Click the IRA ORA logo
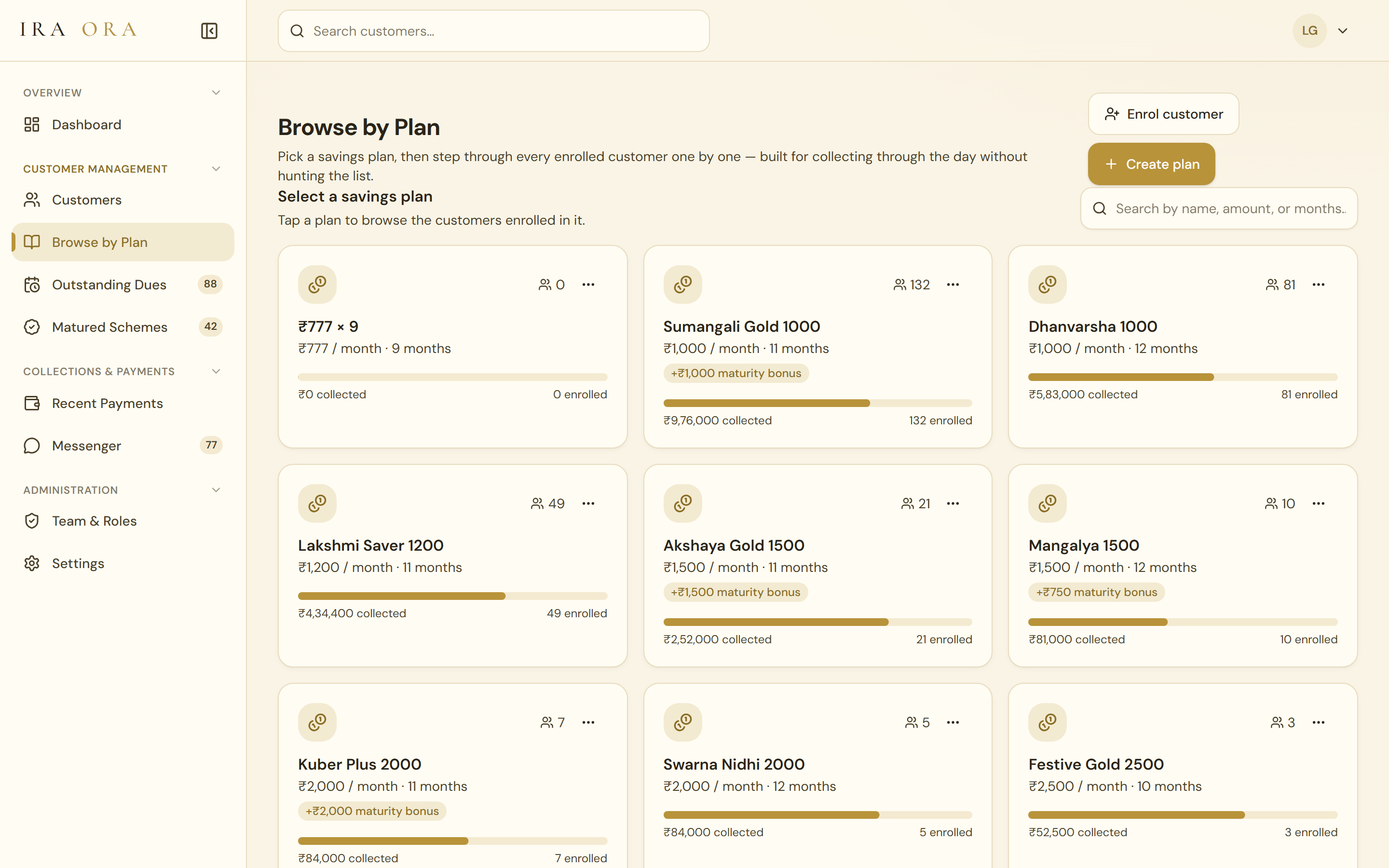1389x868 pixels. (x=79, y=29)
